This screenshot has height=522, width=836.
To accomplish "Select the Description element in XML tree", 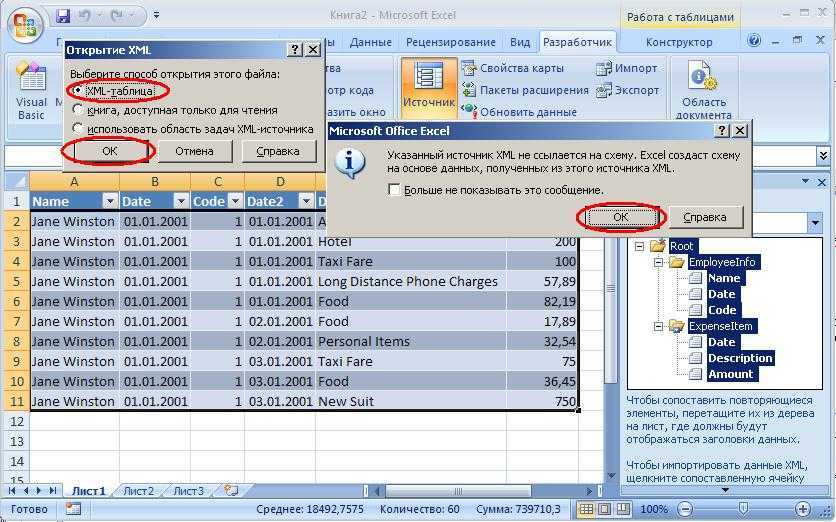I will tap(740, 358).
